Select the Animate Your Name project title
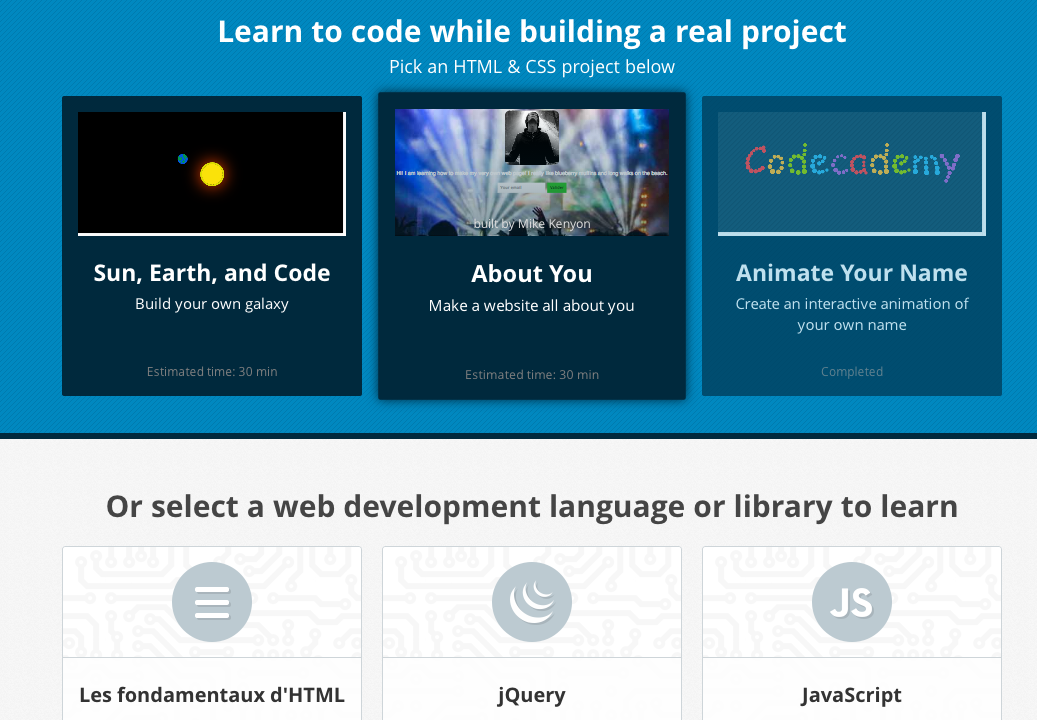Screen dimensions: 1037x720 852,273
